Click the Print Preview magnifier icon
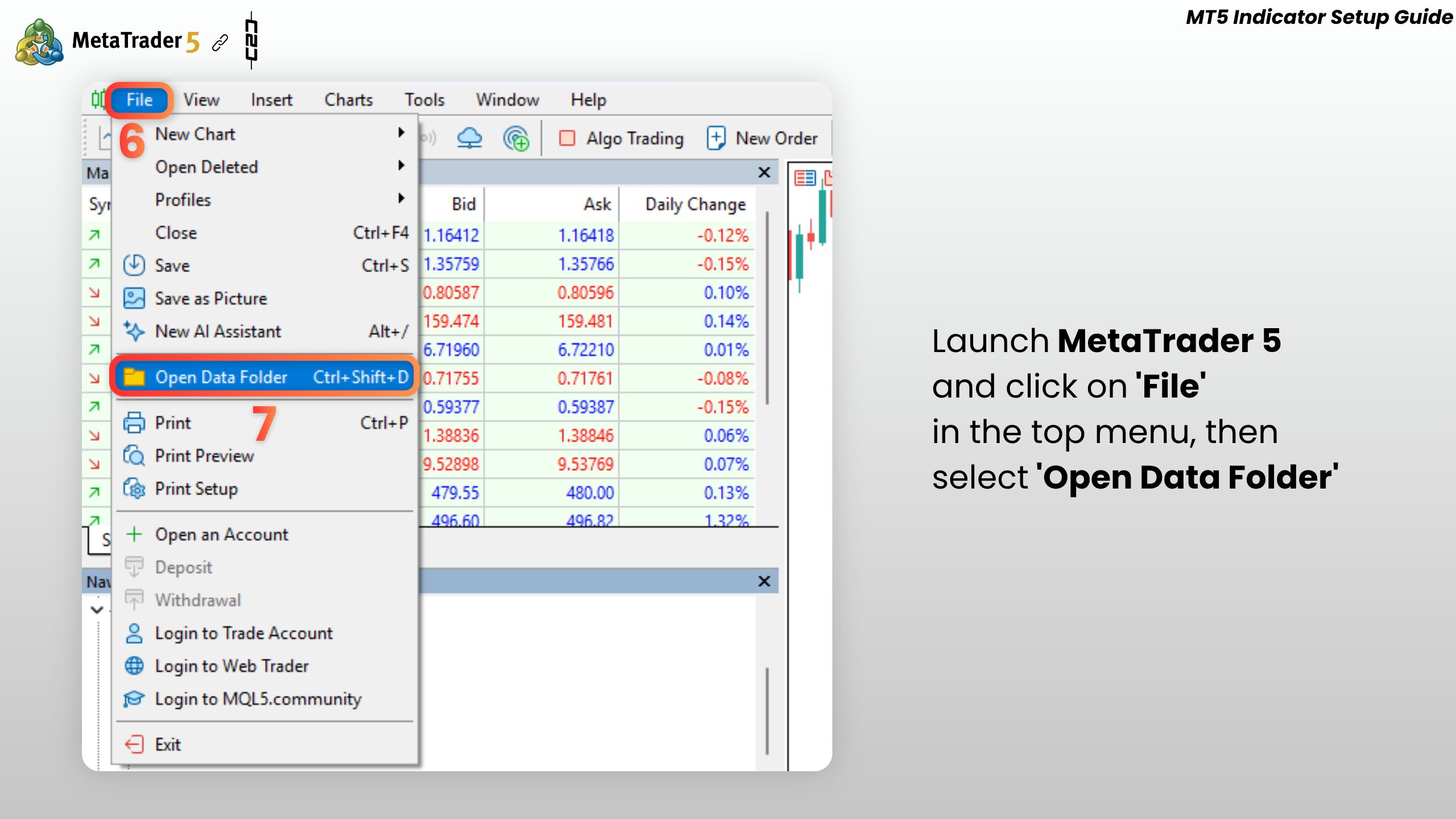Screen dimensions: 1456x819 (x=134, y=456)
